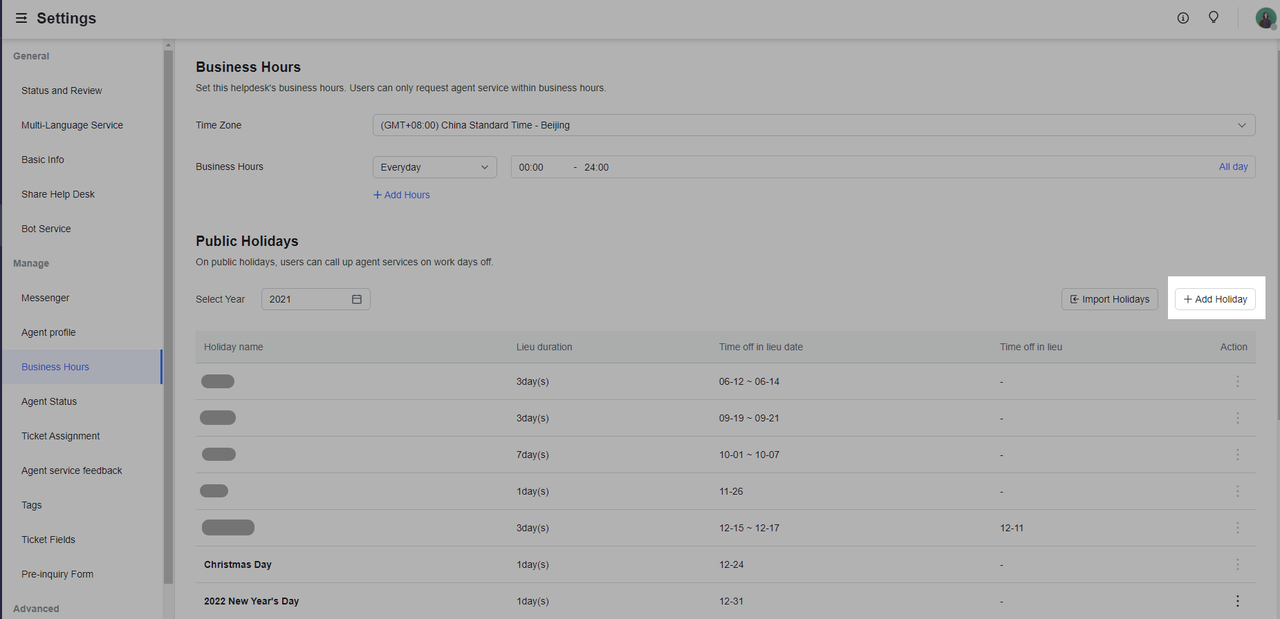Screen dimensions: 1280x619
Task: Click the Add Hours link
Action: pyautogui.click(x=401, y=195)
